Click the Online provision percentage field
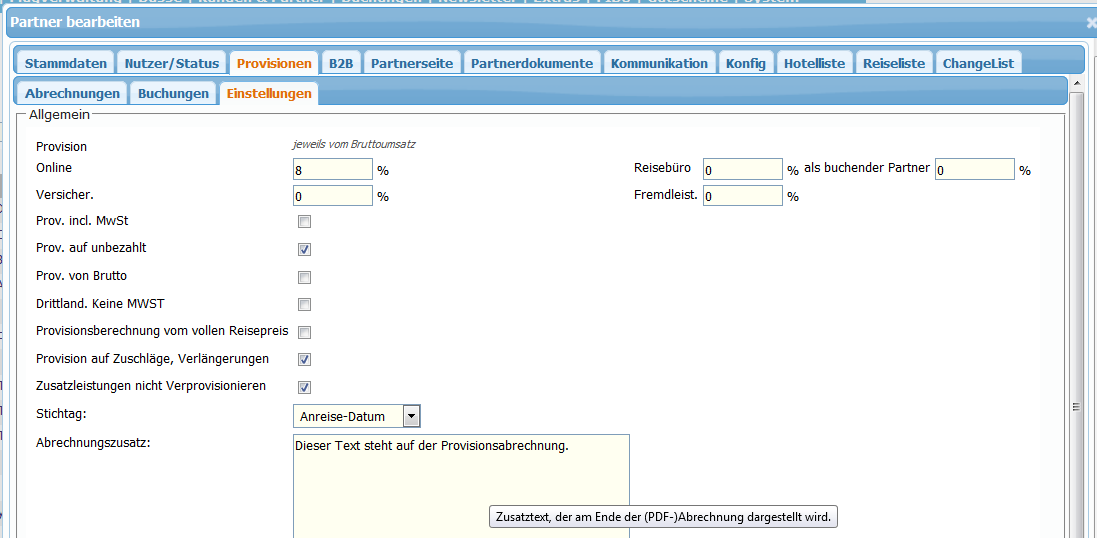Image resolution: width=1097 pixels, height=538 pixels. [332, 169]
